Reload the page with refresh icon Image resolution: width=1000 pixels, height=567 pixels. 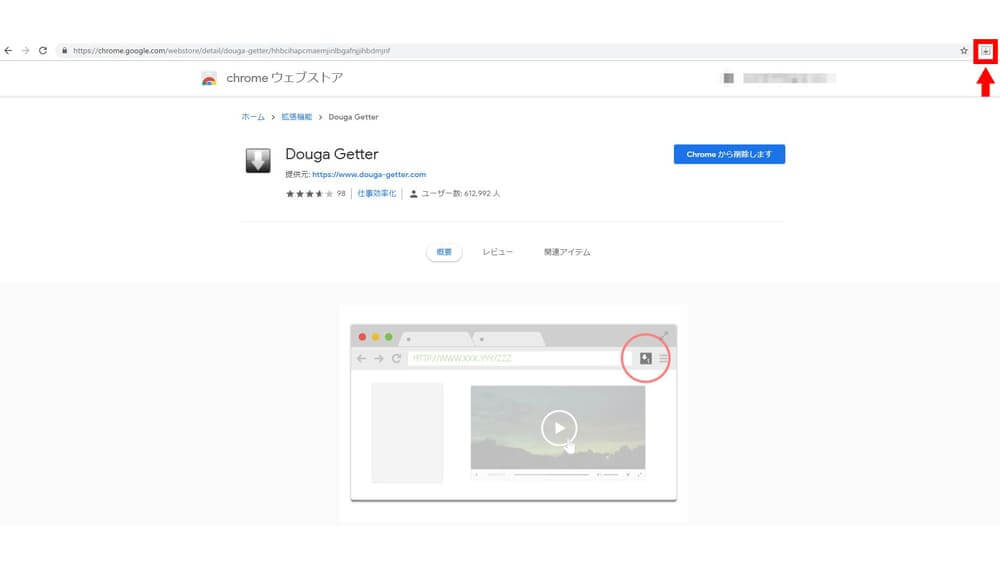pos(43,50)
